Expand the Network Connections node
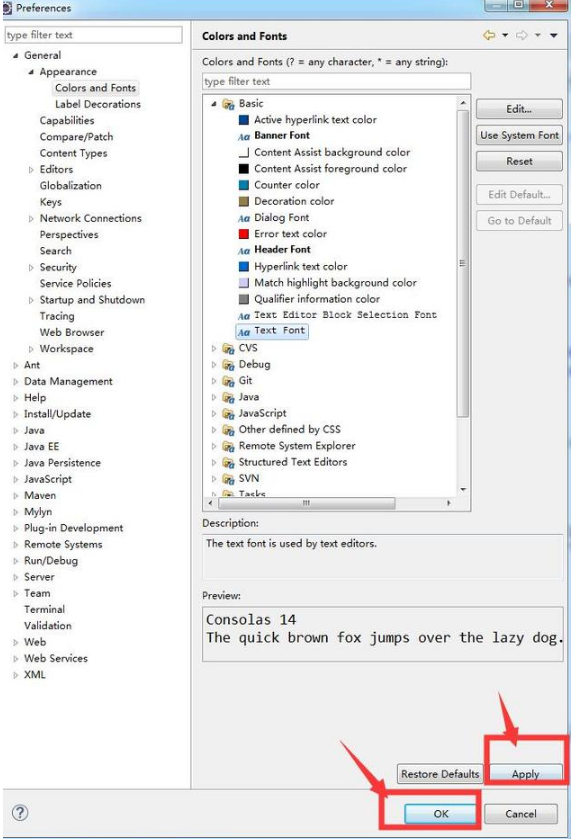The height and width of the screenshot is (839, 571). click(x=31, y=218)
